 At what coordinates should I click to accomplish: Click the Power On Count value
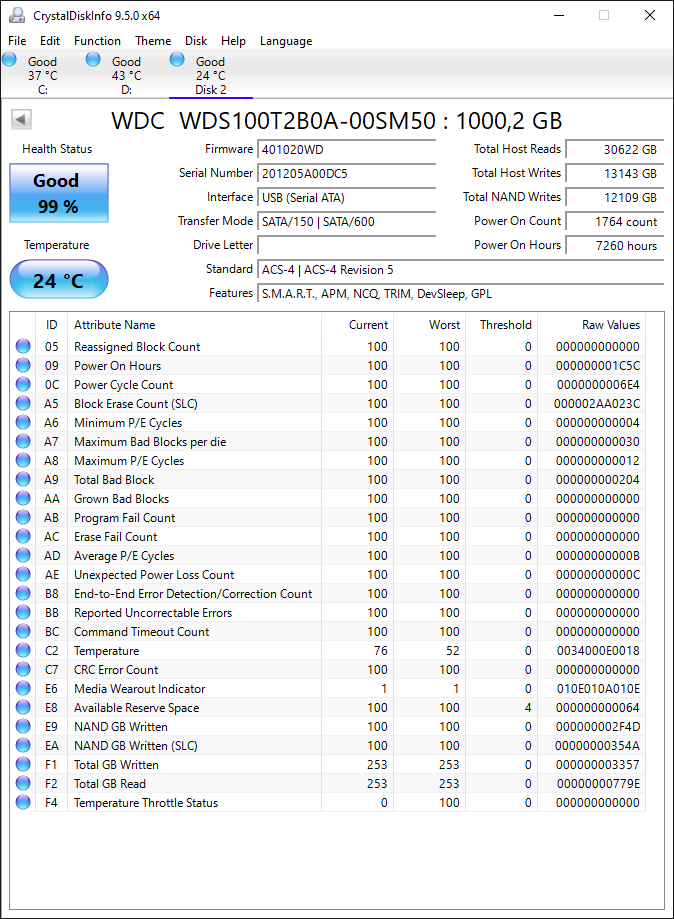(x=615, y=222)
